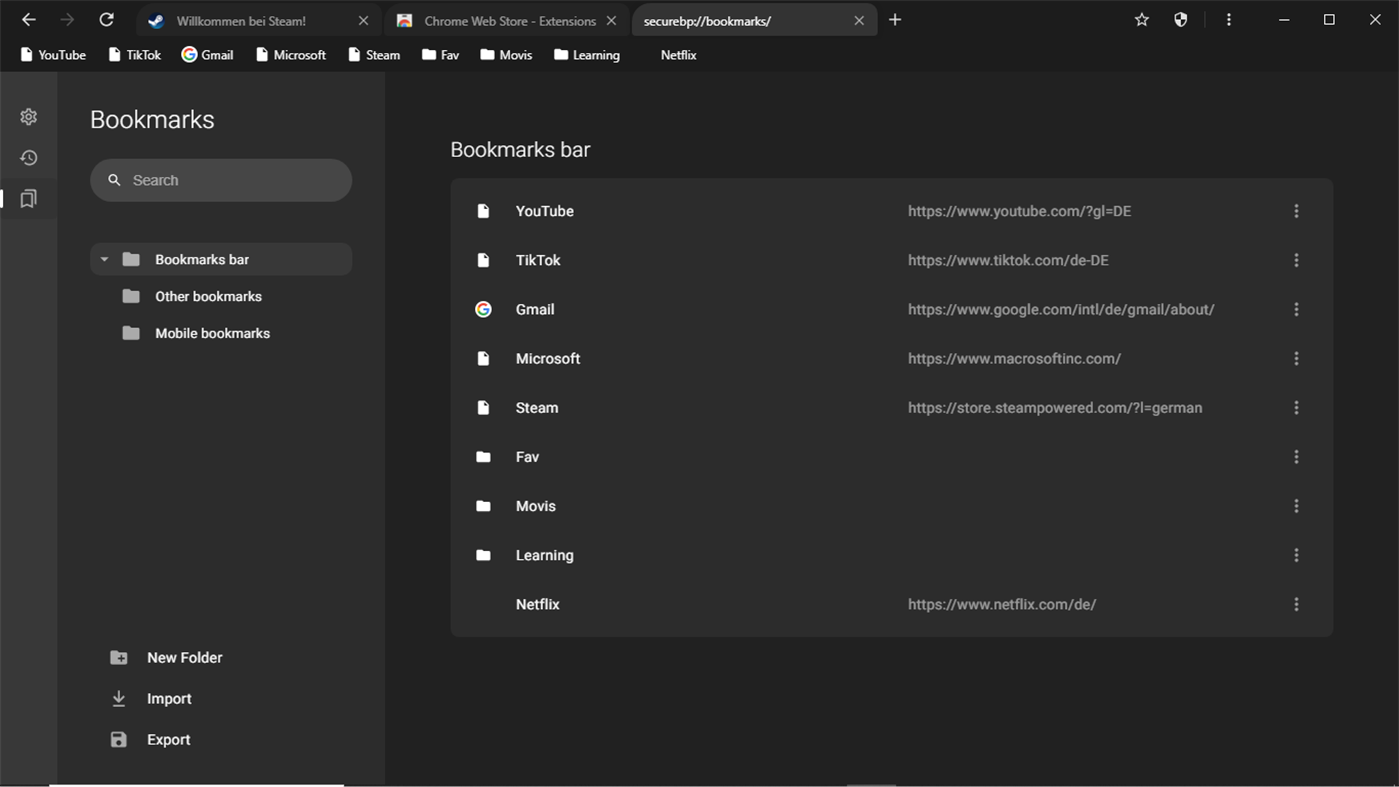
Task: Open the options menu for the YouTube bookmark
Action: coord(1296,210)
